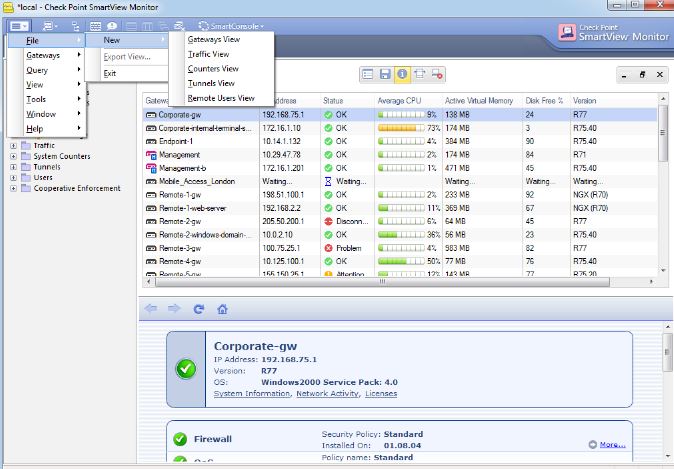
Task: Click the Mobile_Access_London waiting hourglass icon
Action: pos(328,181)
